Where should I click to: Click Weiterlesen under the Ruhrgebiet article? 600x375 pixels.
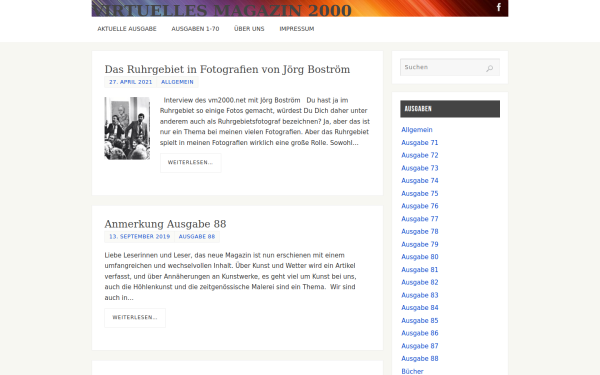pyautogui.click(x=191, y=163)
